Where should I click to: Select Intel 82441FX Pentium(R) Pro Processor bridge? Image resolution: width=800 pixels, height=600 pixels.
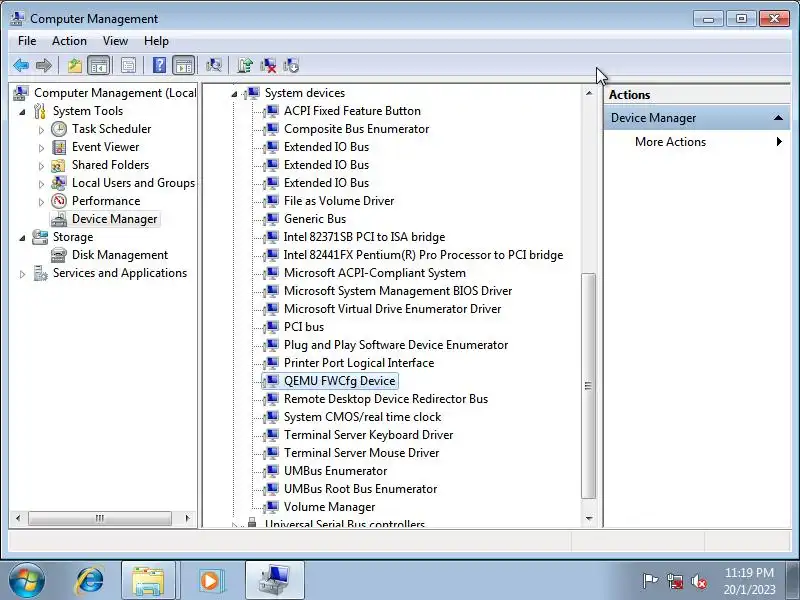coord(423,255)
